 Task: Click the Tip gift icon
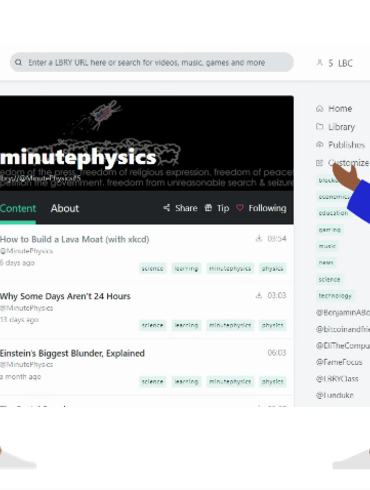(208, 208)
